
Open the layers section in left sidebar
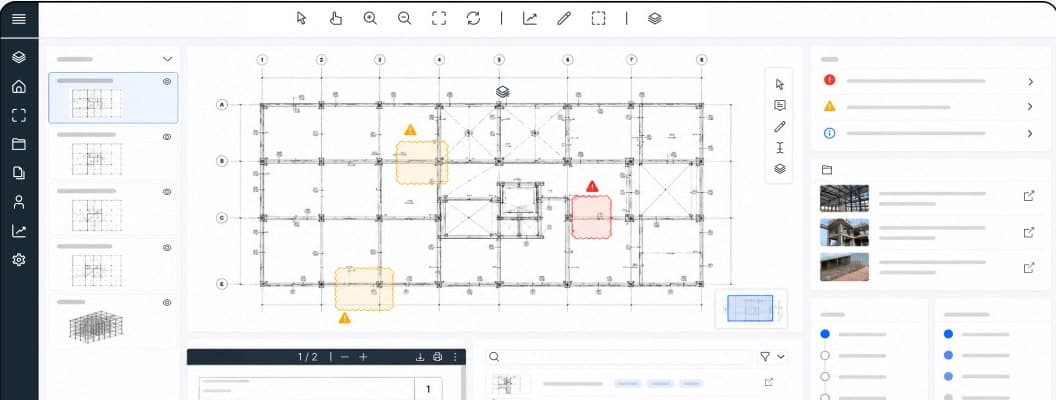pos(19,57)
